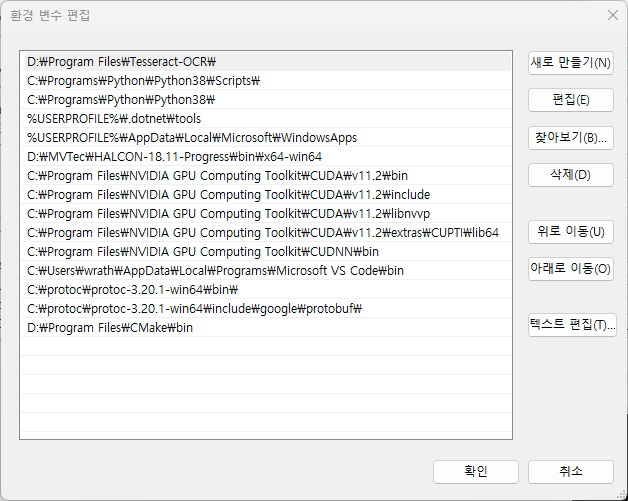Viewport: 628px width, 501px height.
Task: Click the 편집(E) button
Action: point(571,100)
